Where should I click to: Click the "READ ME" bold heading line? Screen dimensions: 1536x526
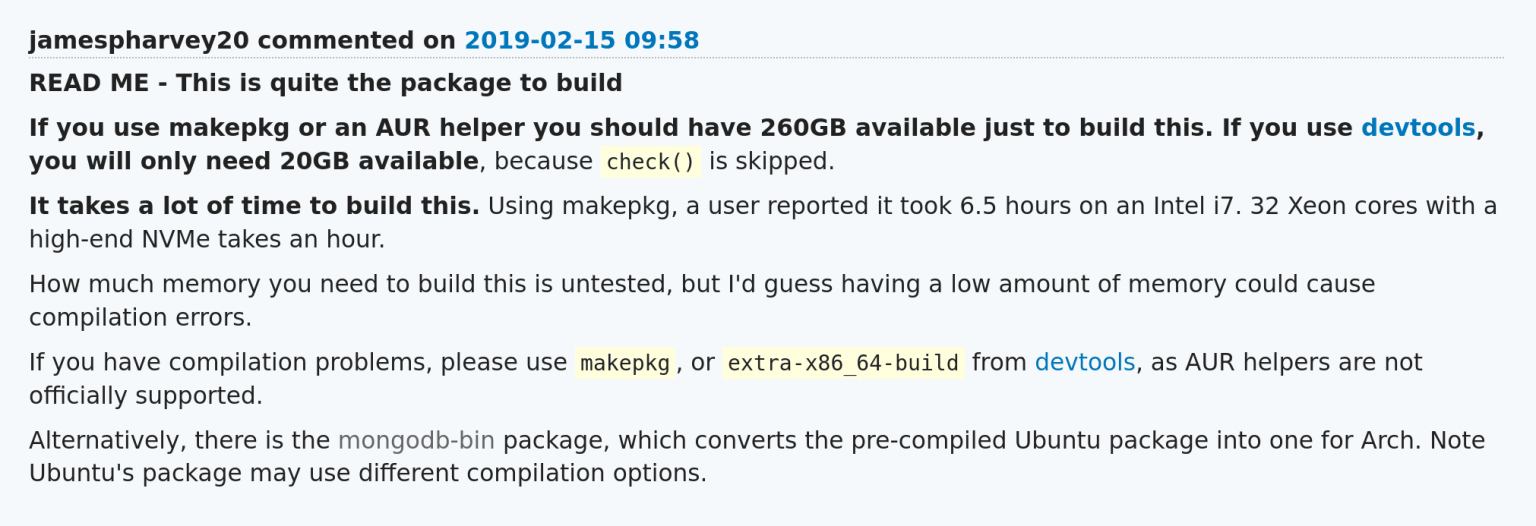click(326, 83)
